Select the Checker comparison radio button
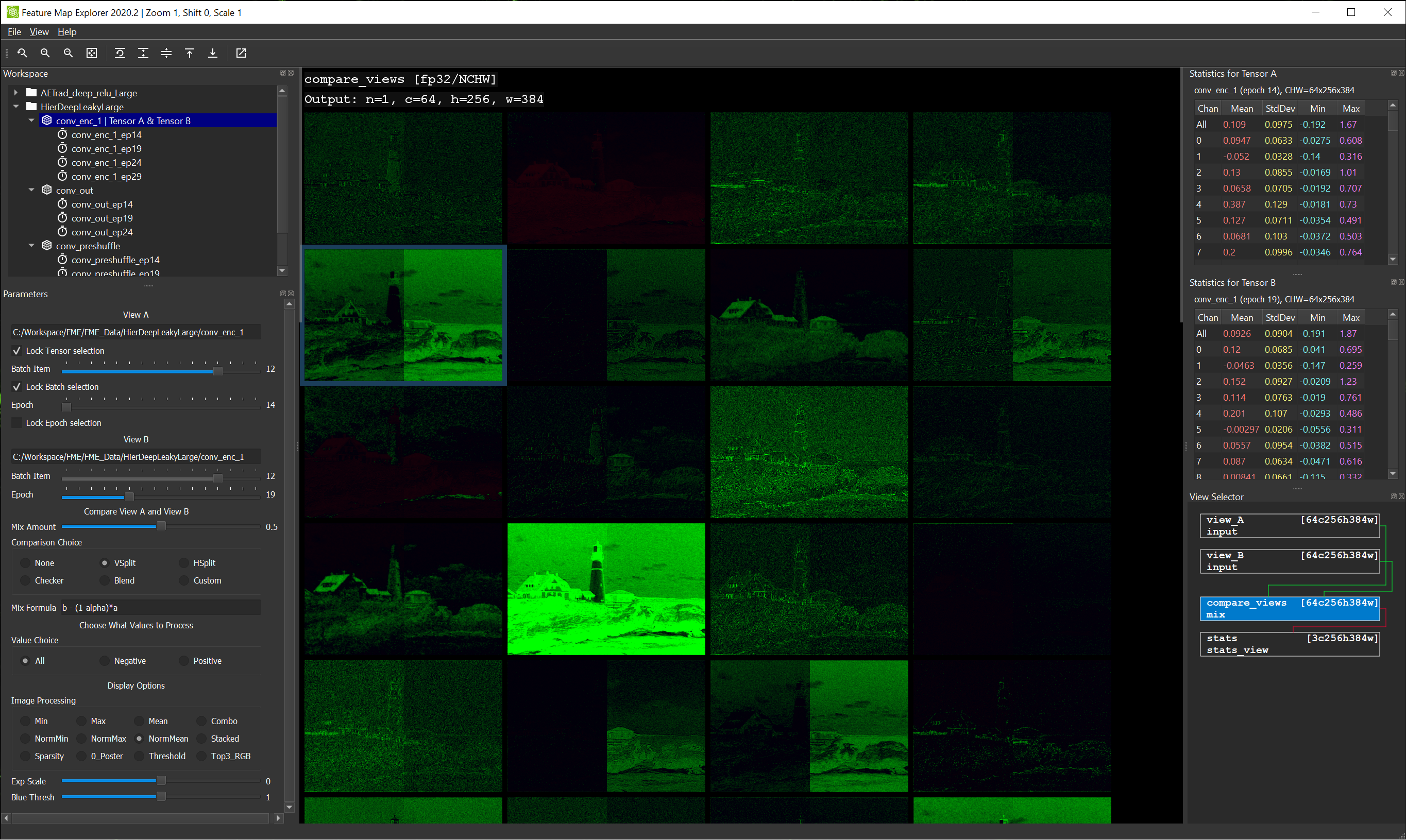This screenshot has height=840, width=1406. (25, 581)
